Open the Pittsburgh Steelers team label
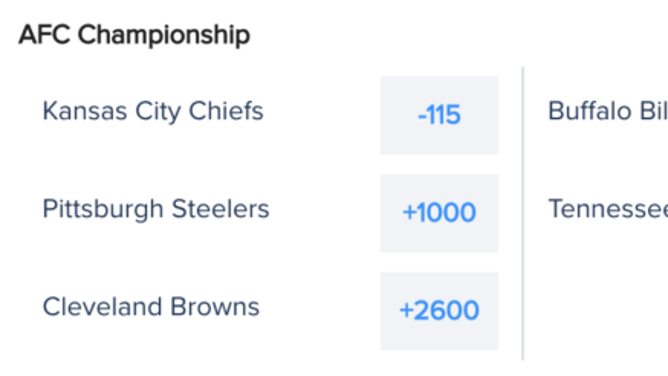The image size is (668, 376). [156, 210]
